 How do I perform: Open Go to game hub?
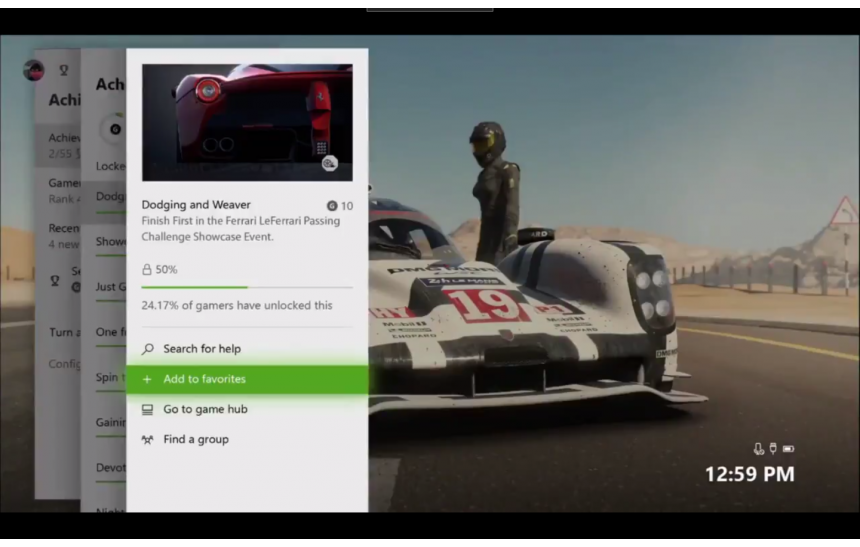click(247, 409)
